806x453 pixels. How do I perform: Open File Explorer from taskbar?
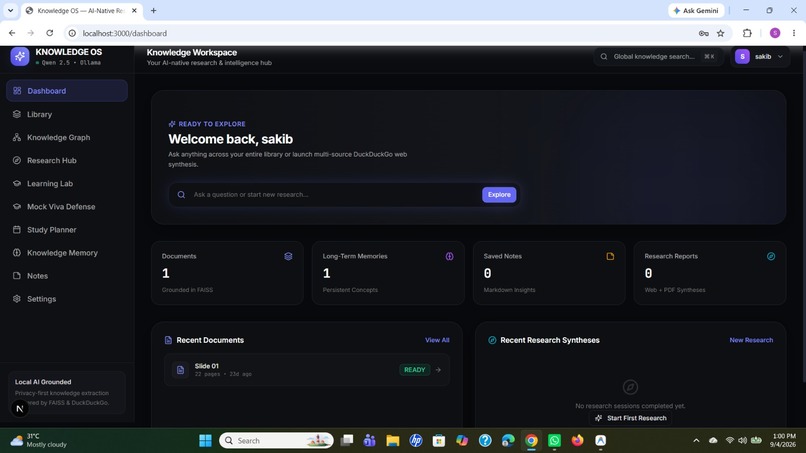pos(393,441)
